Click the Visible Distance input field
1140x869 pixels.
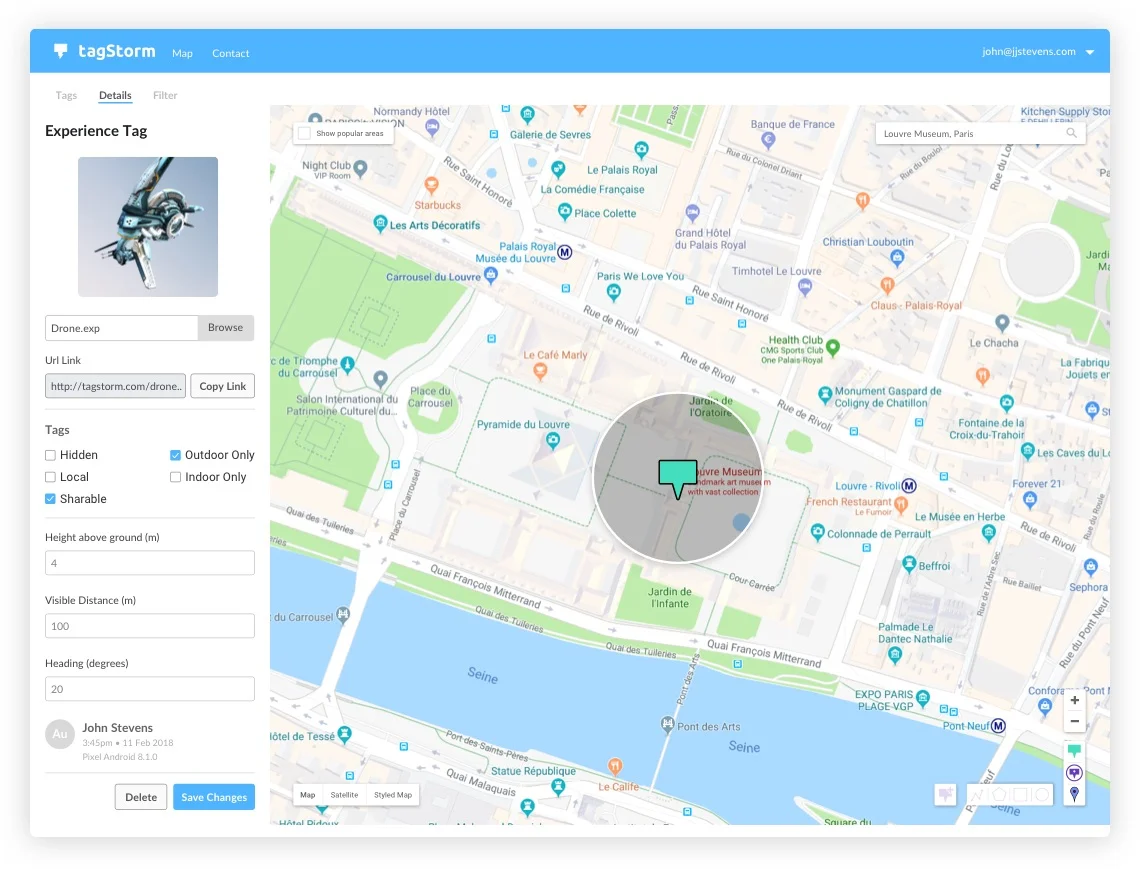click(x=150, y=626)
